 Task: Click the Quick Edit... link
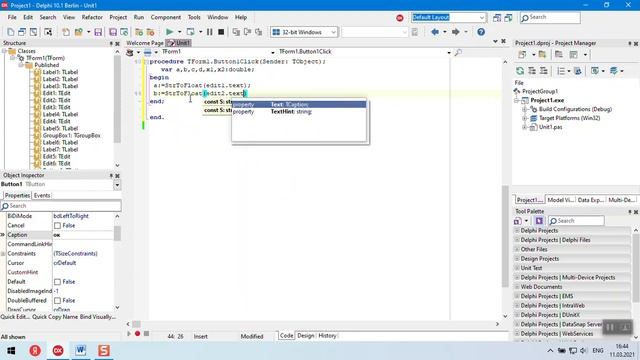pos(15,317)
